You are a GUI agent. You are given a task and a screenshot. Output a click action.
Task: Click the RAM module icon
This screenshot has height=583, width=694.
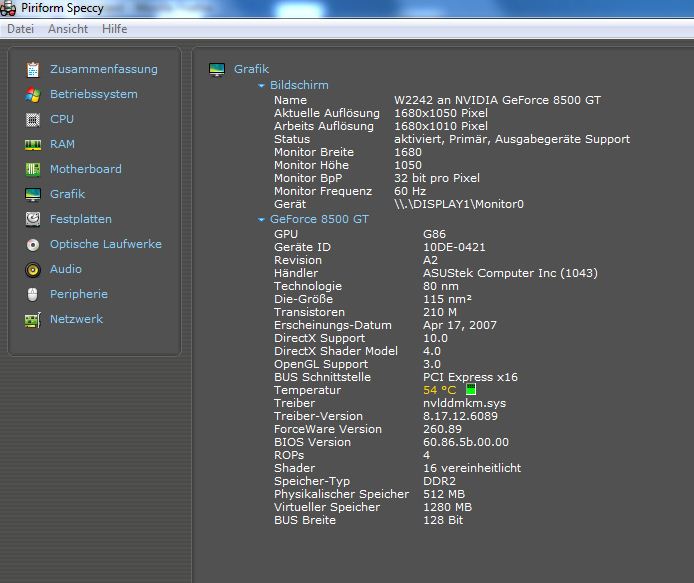tap(33, 145)
